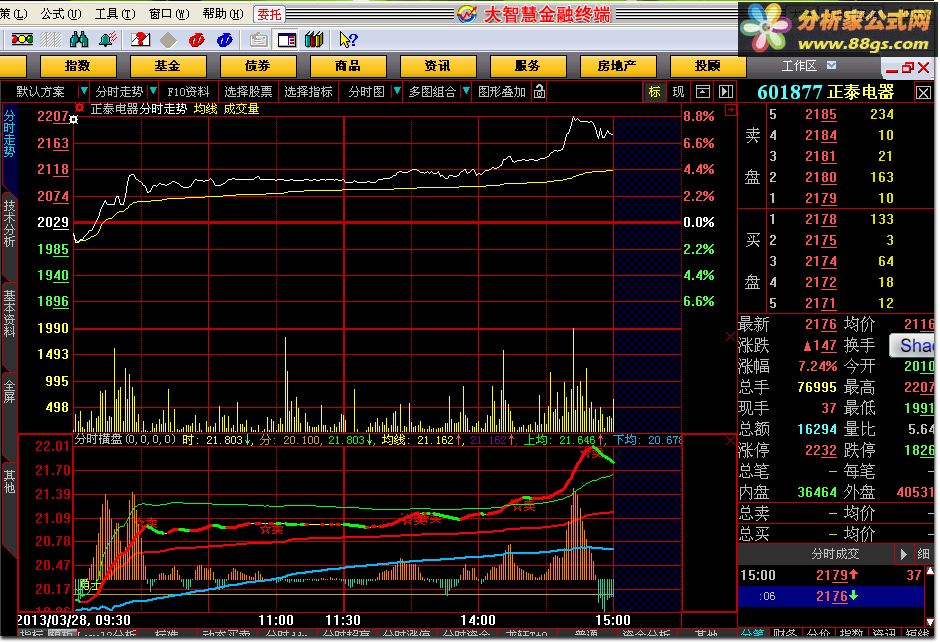The width and height of the screenshot is (940, 643).
Task: Click 均线 legend label in chart header
Action: 205,109
